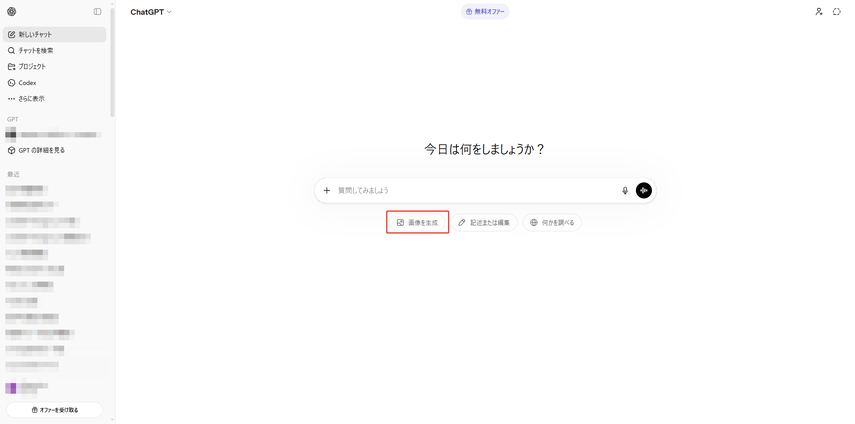
Task: Click the folder icon beside プロジェクト
Action: pos(11,66)
